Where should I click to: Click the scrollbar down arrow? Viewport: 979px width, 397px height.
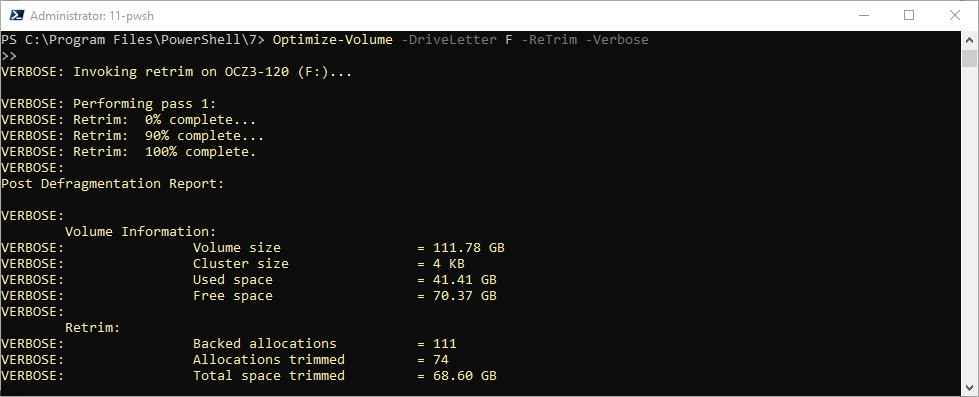coord(970,387)
